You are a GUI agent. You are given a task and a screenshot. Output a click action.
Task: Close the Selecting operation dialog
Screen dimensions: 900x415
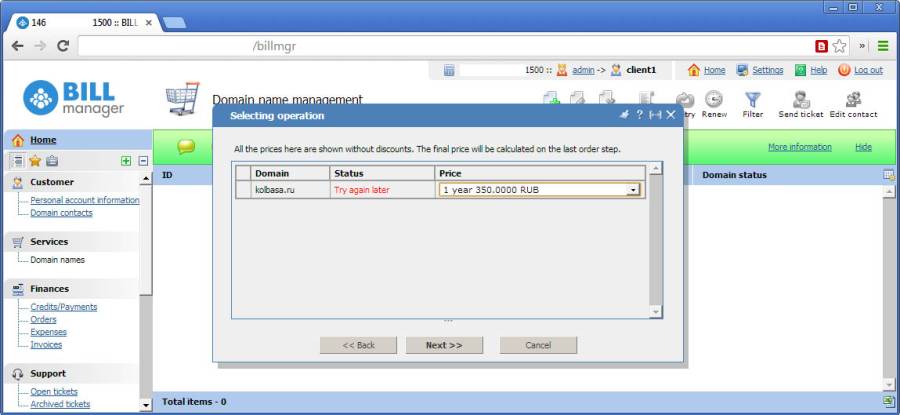pos(670,115)
